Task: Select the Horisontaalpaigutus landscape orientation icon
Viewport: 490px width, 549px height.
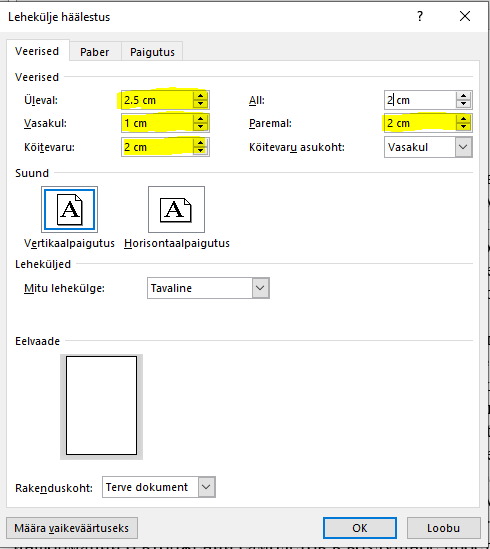Action: pyautogui.click(x=177, y=209)
